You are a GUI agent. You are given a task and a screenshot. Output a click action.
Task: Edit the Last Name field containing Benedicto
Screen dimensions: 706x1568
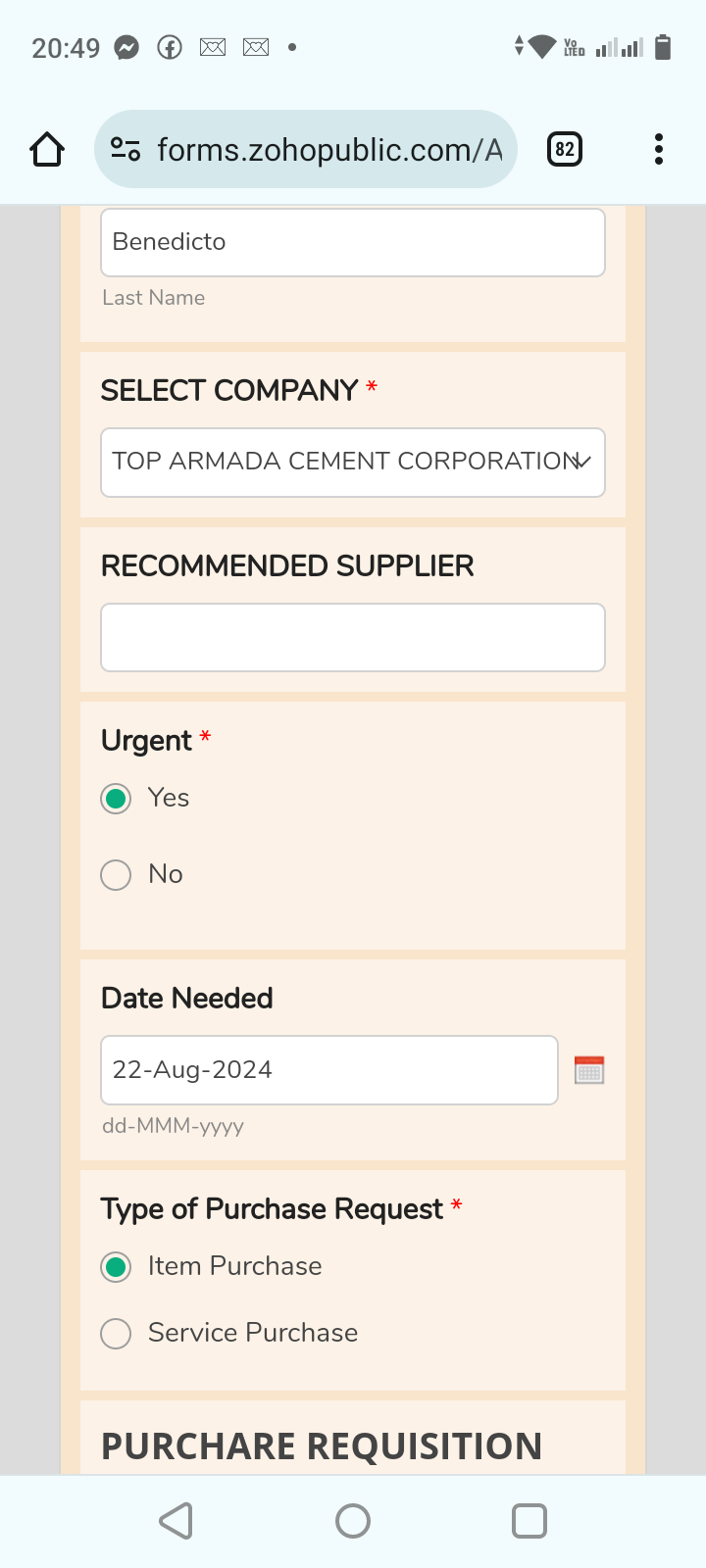click(353, 243)
